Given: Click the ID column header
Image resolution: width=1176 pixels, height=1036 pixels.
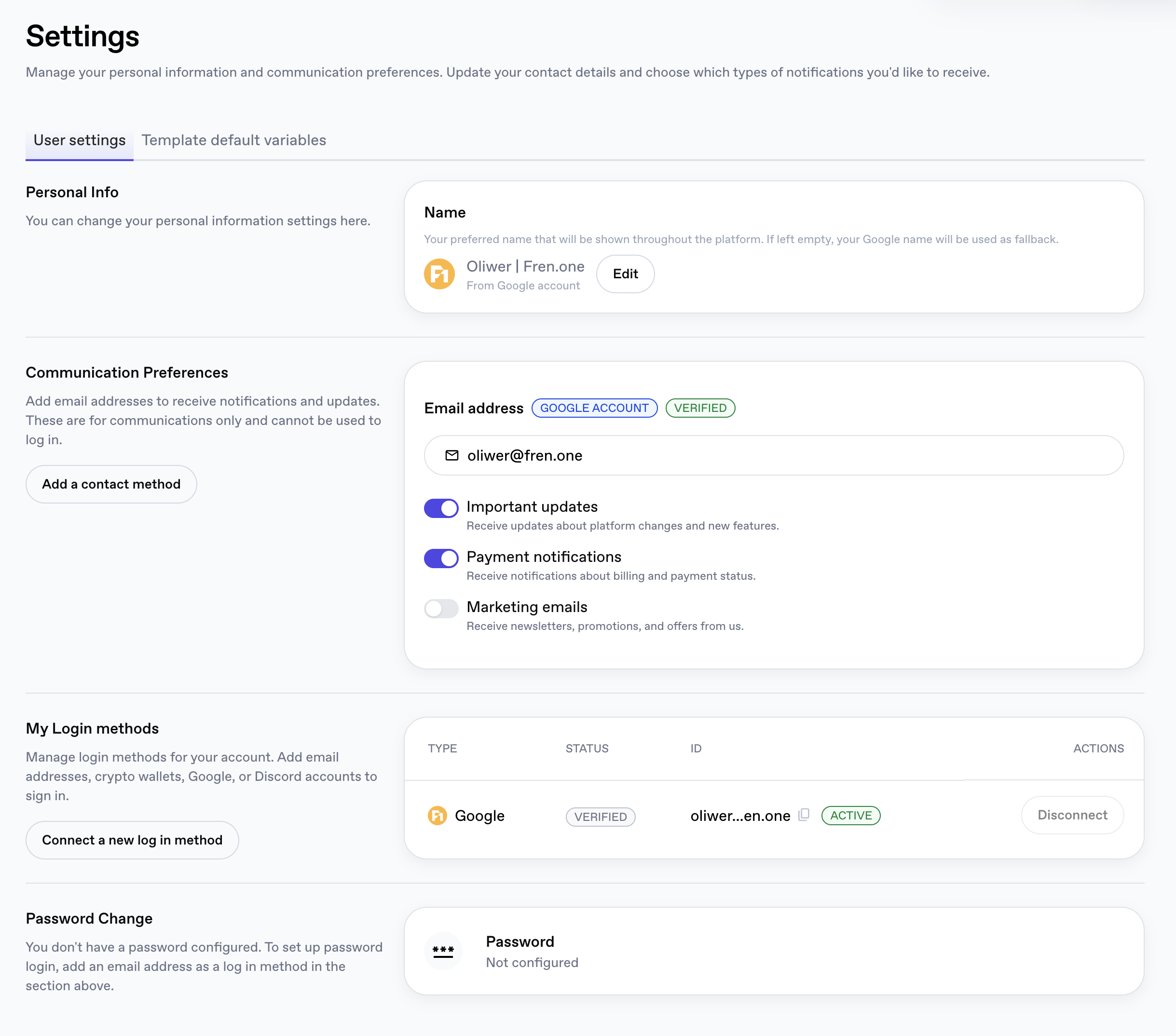Looking at the screenshot, I should [x=696, y=749].
